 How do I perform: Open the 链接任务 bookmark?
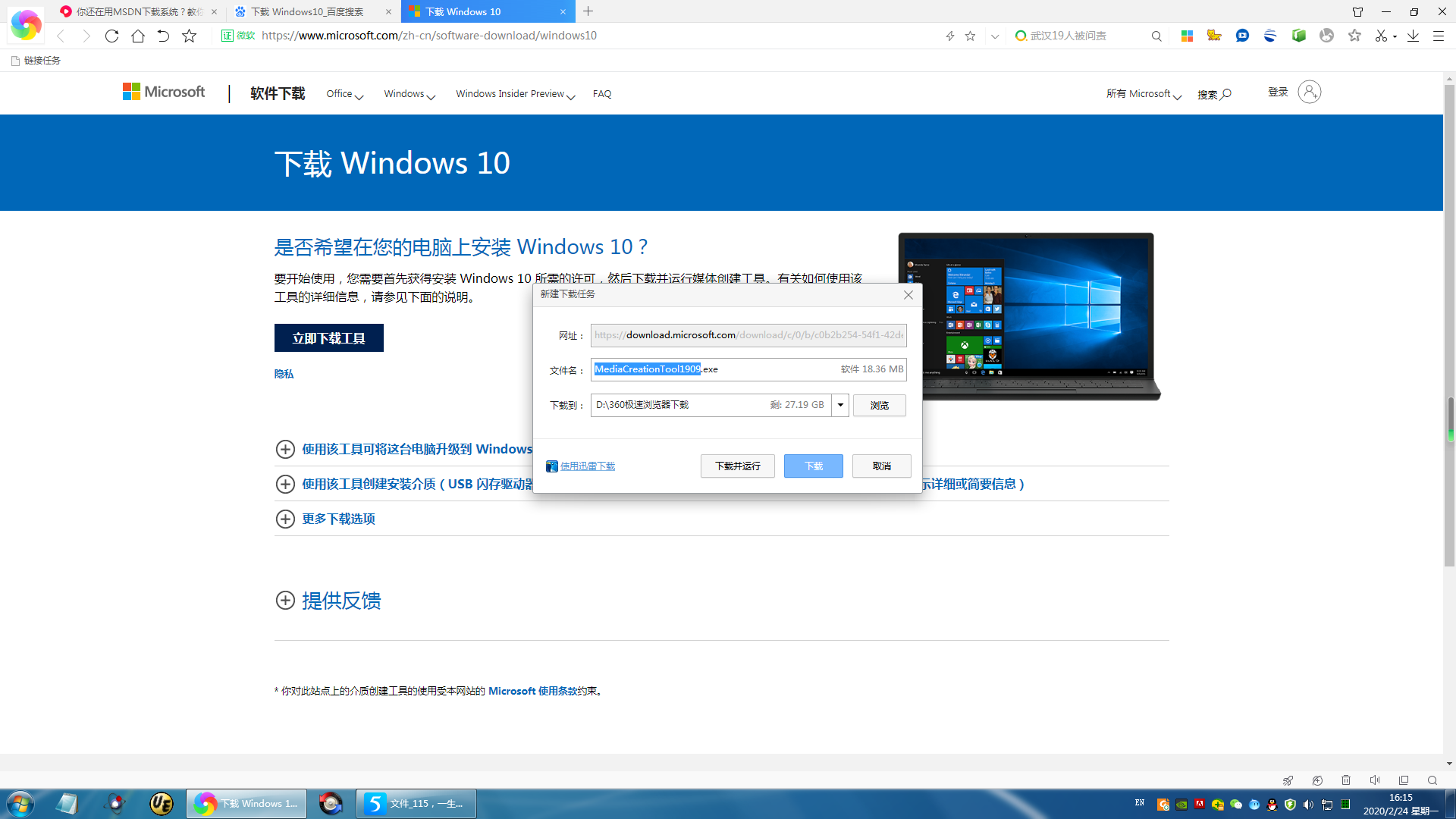click(x=36, y=61)
